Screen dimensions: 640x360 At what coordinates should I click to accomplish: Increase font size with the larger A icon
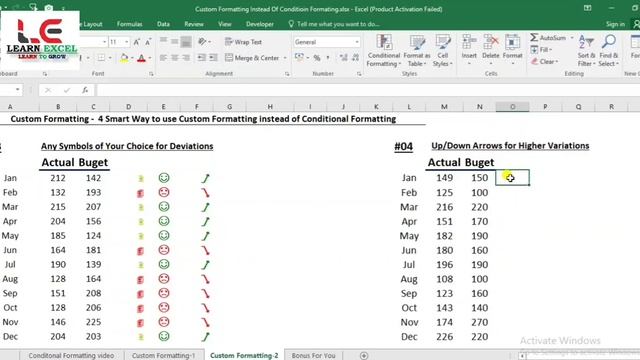(x=137, y=42)
